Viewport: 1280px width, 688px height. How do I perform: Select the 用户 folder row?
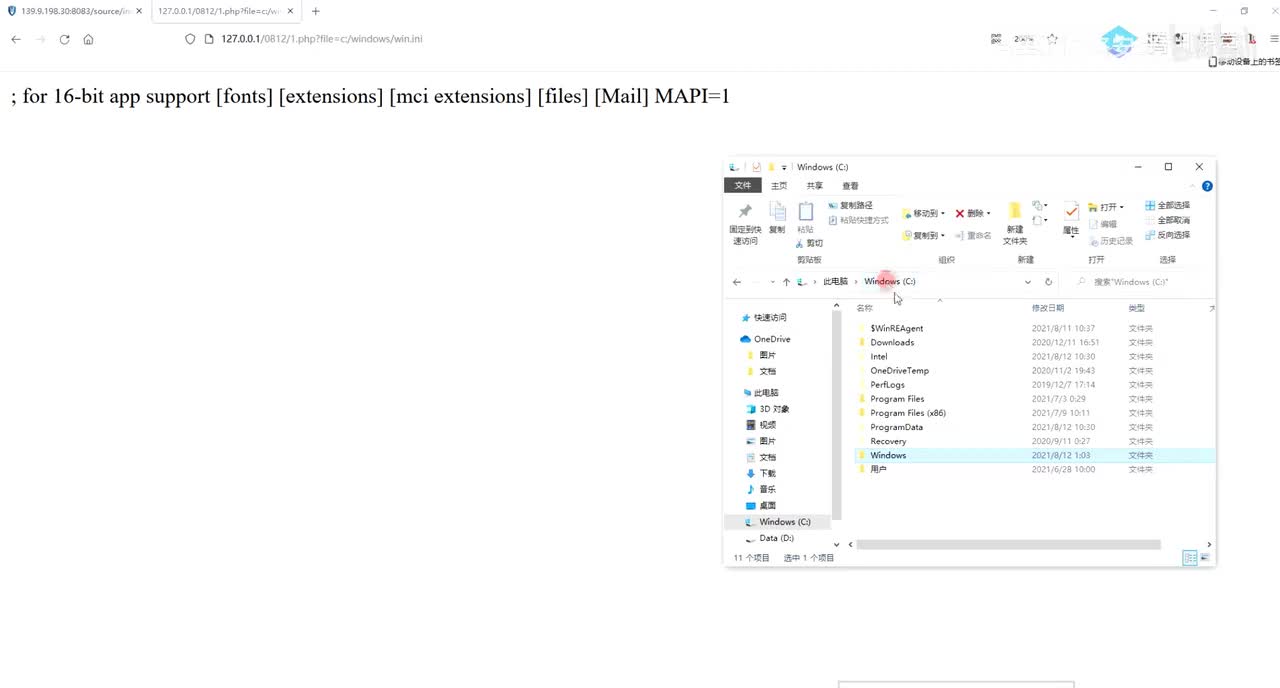1034,469
